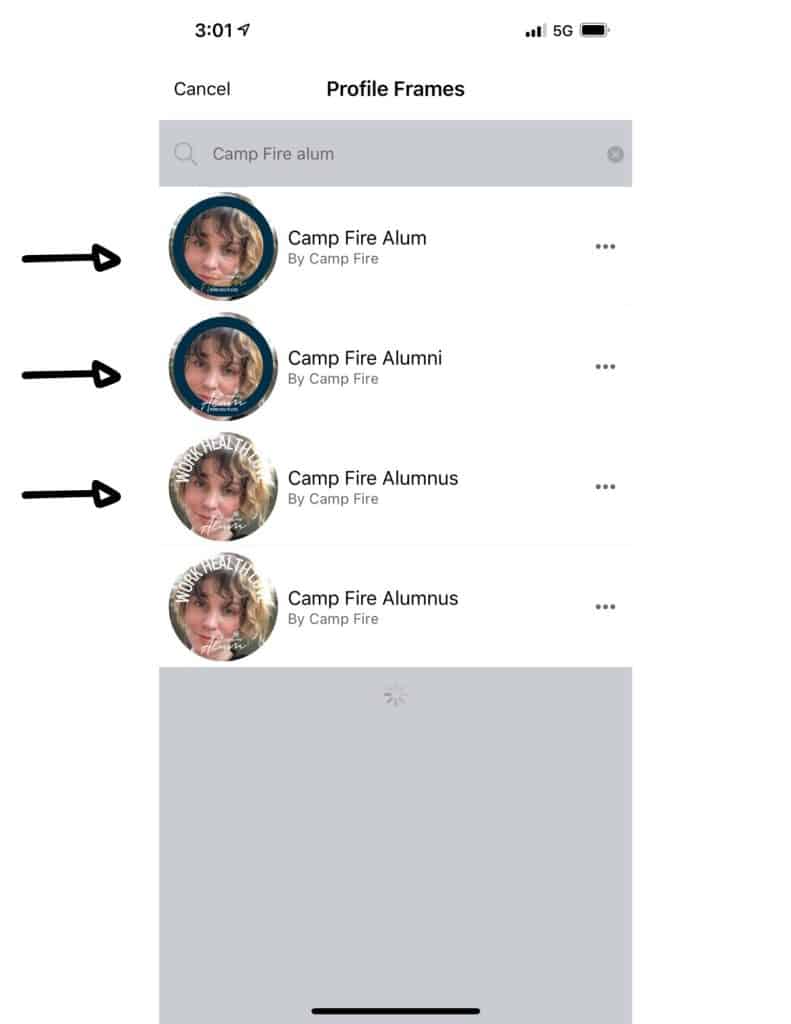
Task: Open more options for first Camp Fire Alumnus
Action: (605, 487)
